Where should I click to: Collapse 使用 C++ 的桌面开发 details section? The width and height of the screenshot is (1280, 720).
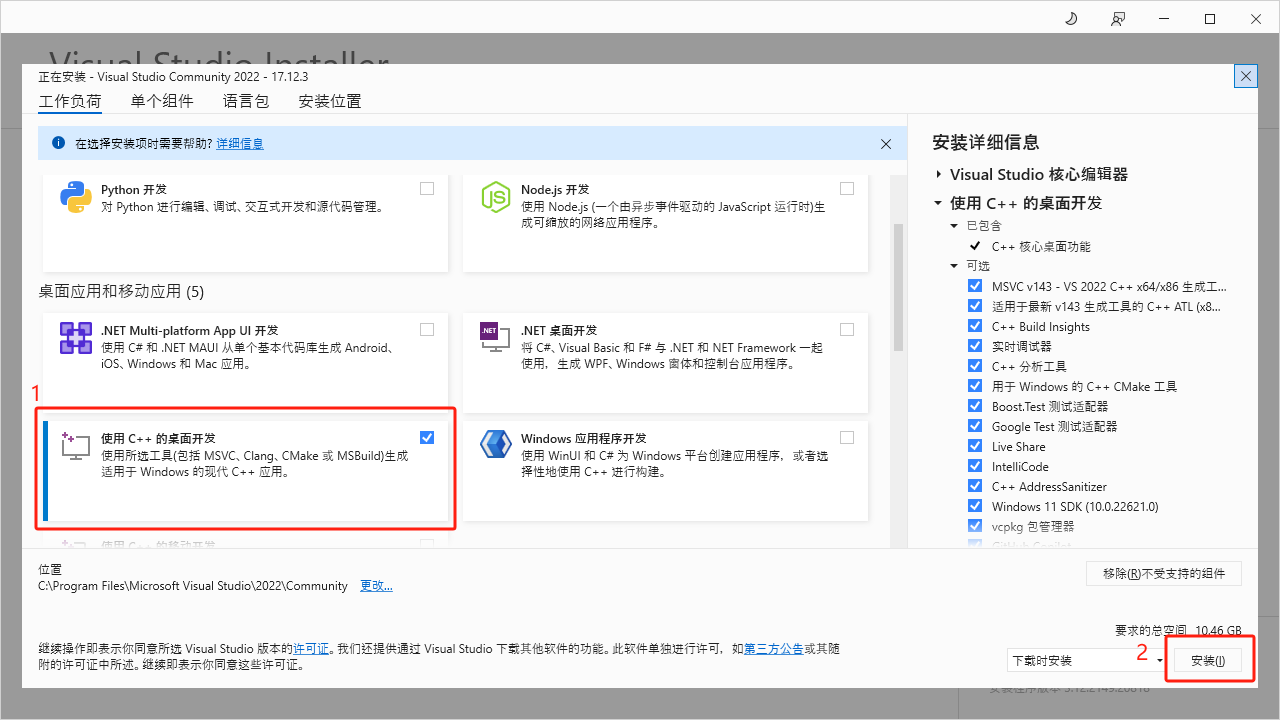[x=938, y=203]
